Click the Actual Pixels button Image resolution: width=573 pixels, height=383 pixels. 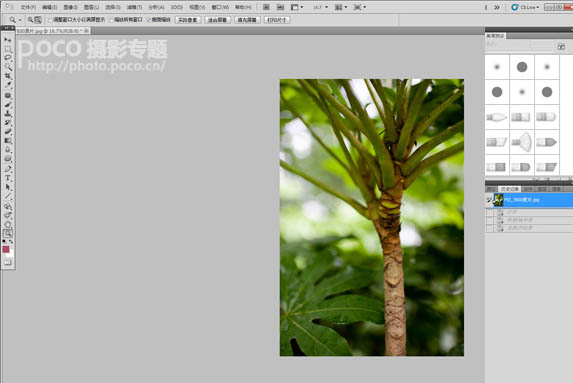[188, 20]
